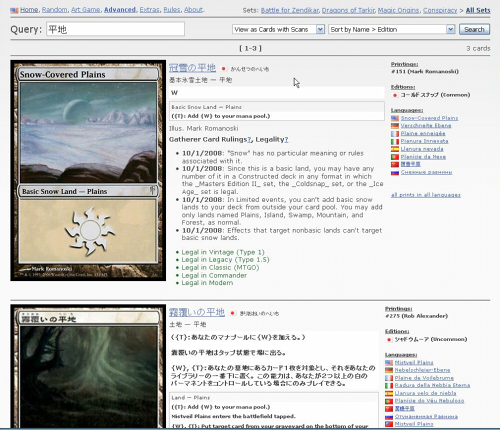Open the Planície da Neve language link
Image resolution: width=500 pixels, height=430 pixels.
(x=423, y=157)
